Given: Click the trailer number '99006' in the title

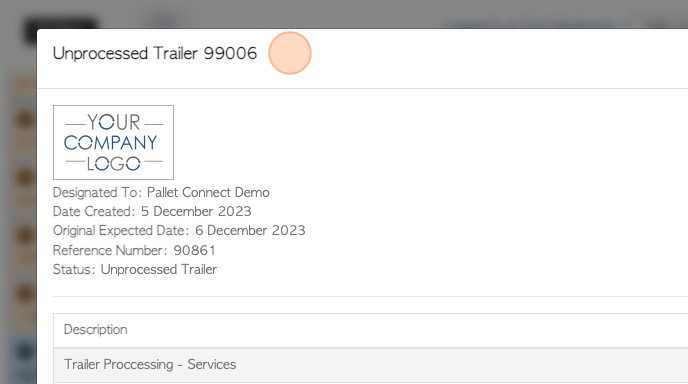Looking at the screenshot, I should tap(230, 53).
